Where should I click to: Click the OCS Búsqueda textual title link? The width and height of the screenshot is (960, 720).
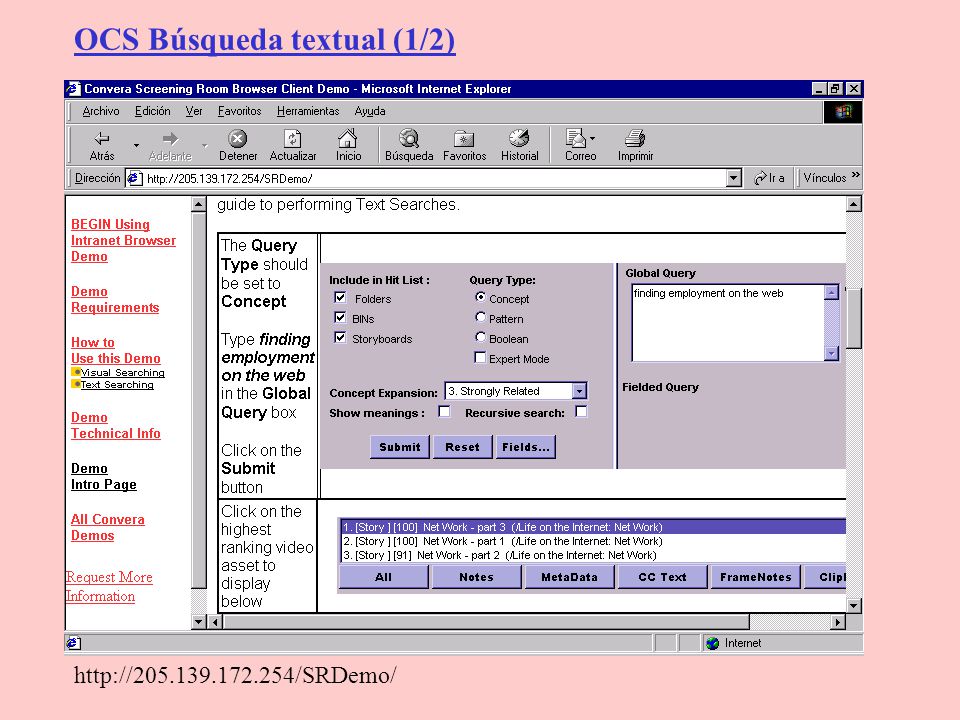point(264,40)
